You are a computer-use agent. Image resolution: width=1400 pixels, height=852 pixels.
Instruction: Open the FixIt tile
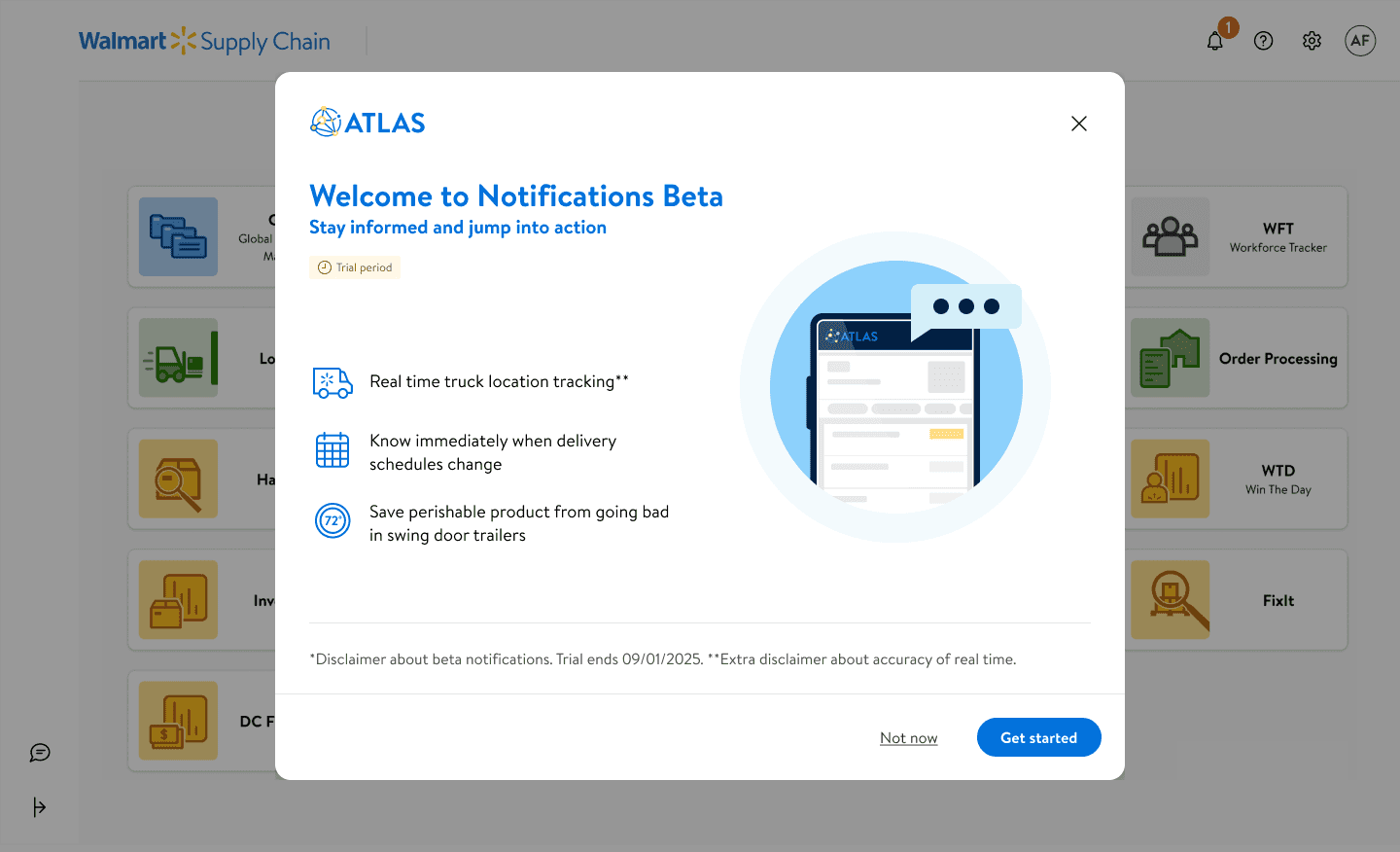click(1237, 600)
